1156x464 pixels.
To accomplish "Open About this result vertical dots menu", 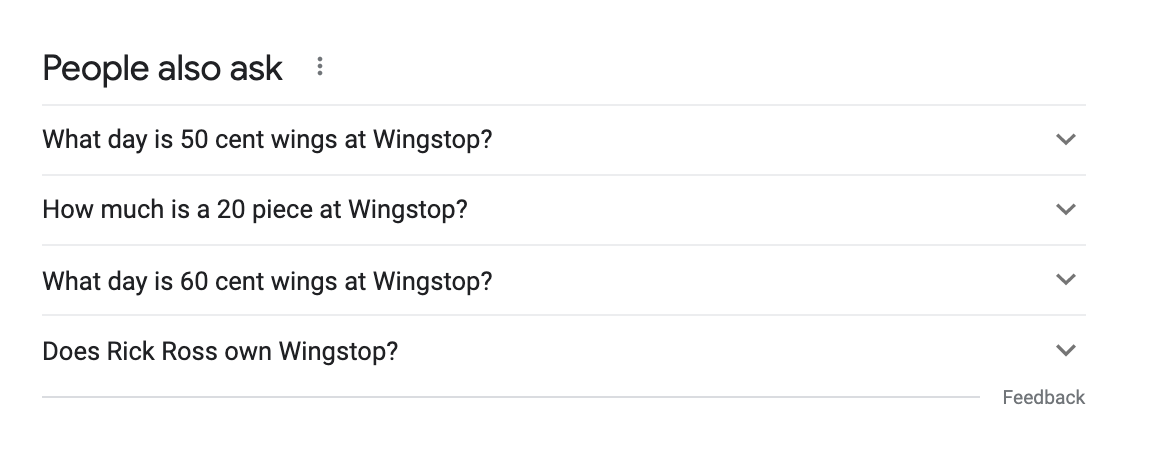I will coord(320,68).
